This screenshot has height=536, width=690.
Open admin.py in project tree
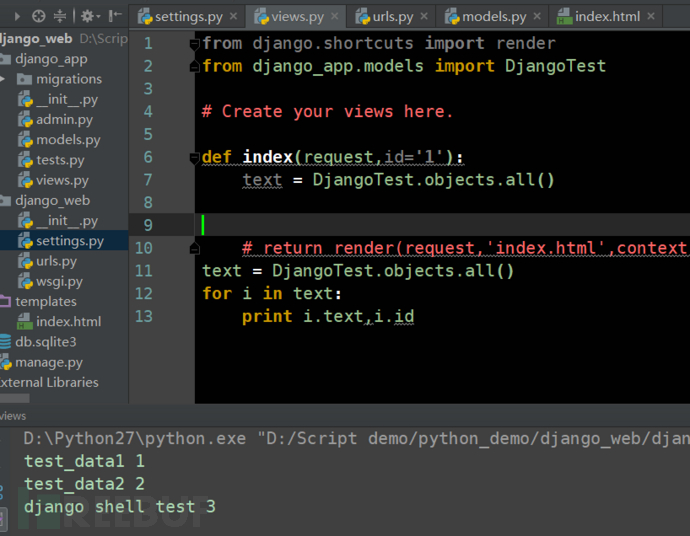pyautogui.click(x=55, y=120)
